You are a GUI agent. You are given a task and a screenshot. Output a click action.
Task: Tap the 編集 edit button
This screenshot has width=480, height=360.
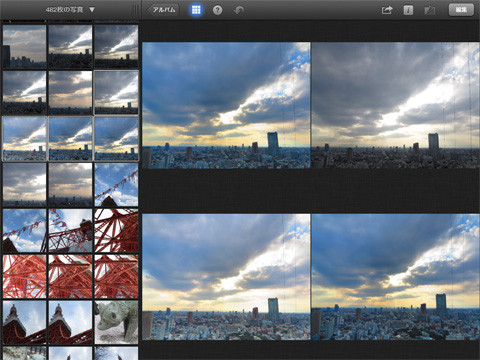click(461, 10)
